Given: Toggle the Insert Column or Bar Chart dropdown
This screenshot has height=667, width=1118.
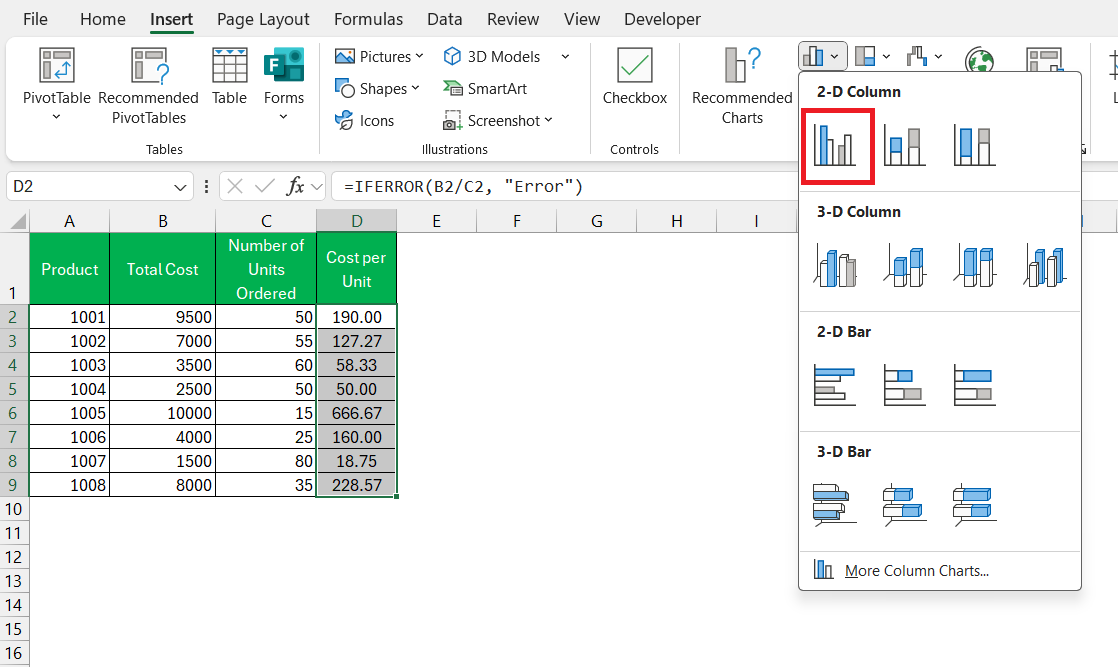Looking at the screenshot, I should coord(822,56).
